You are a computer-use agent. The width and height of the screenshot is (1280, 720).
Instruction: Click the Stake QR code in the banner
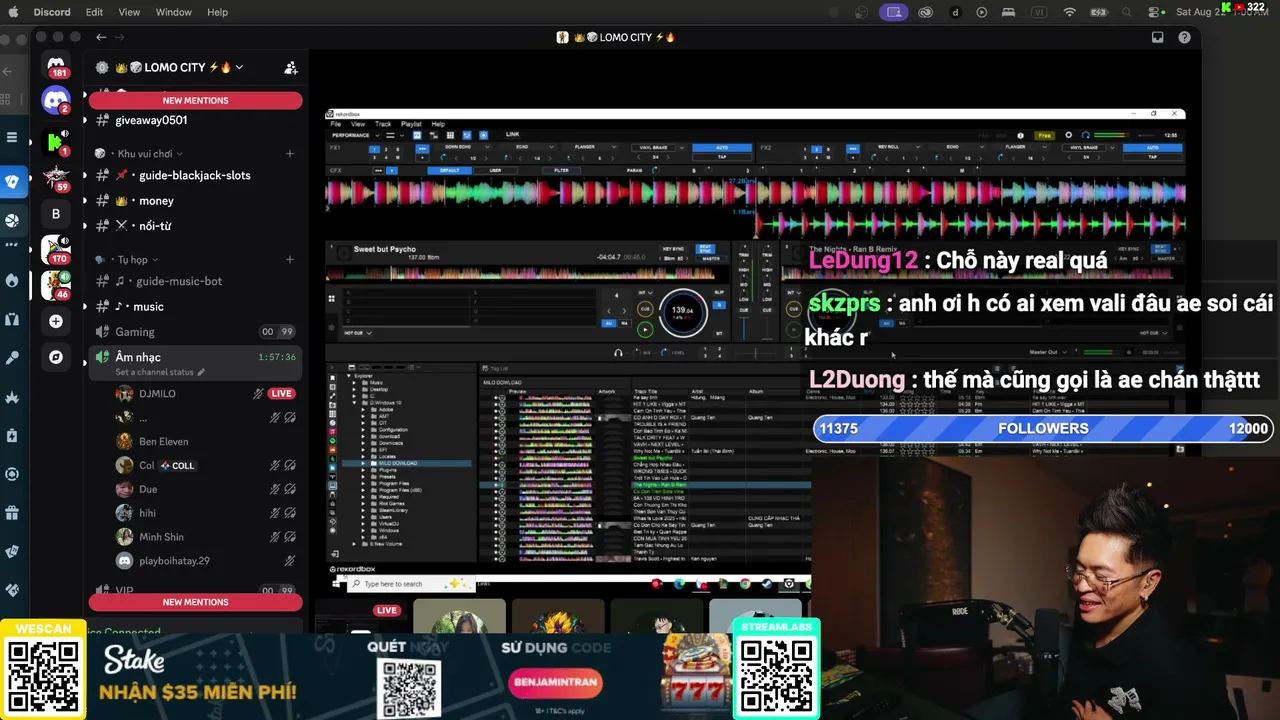pos(409,688)
